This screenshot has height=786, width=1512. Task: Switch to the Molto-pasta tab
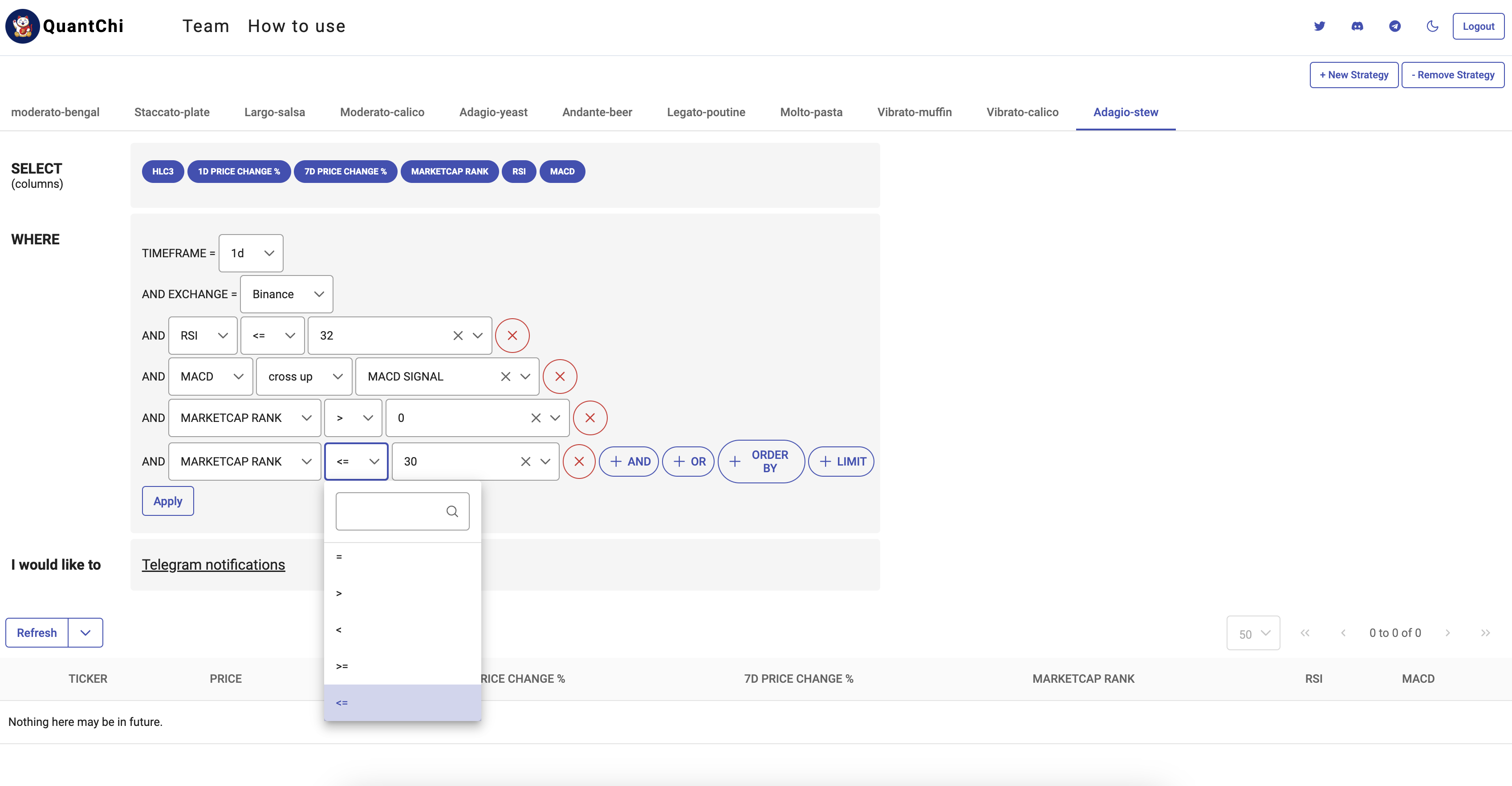click(x=811, y=112)
